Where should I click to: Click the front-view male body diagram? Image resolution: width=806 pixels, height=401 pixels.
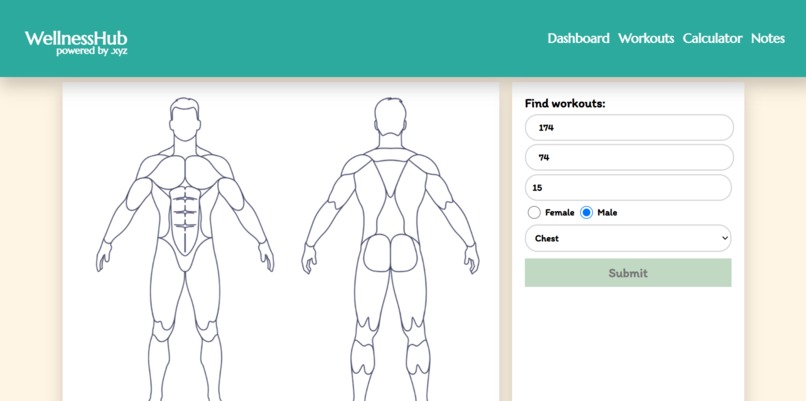point(185,249)
